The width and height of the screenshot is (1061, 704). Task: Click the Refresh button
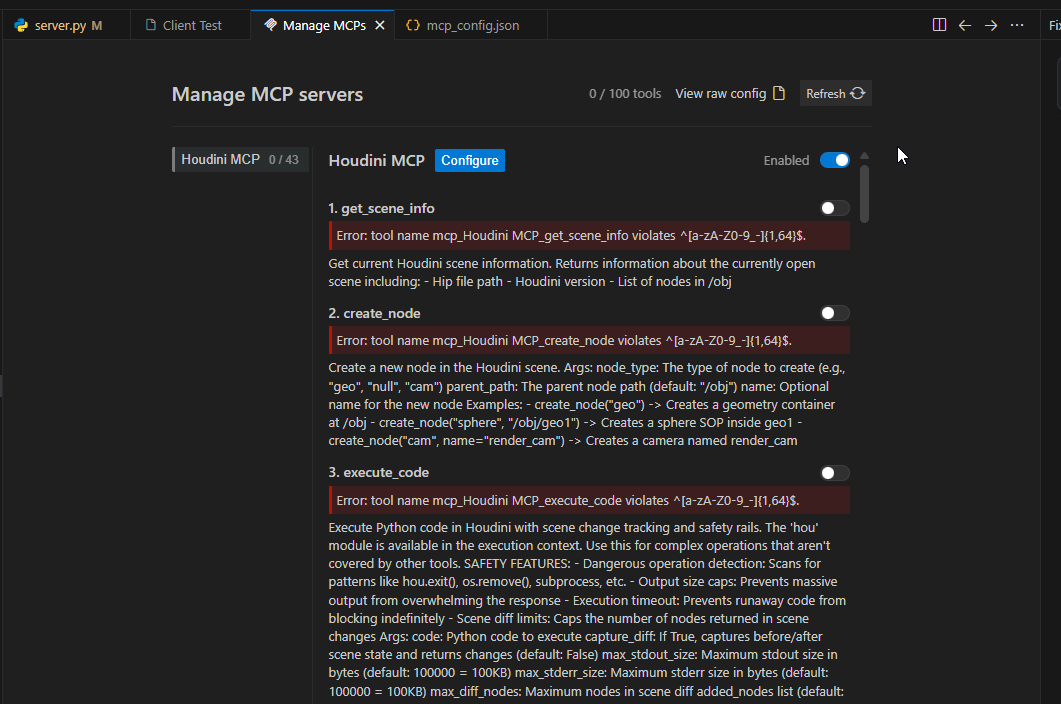[x=836, y=93]
